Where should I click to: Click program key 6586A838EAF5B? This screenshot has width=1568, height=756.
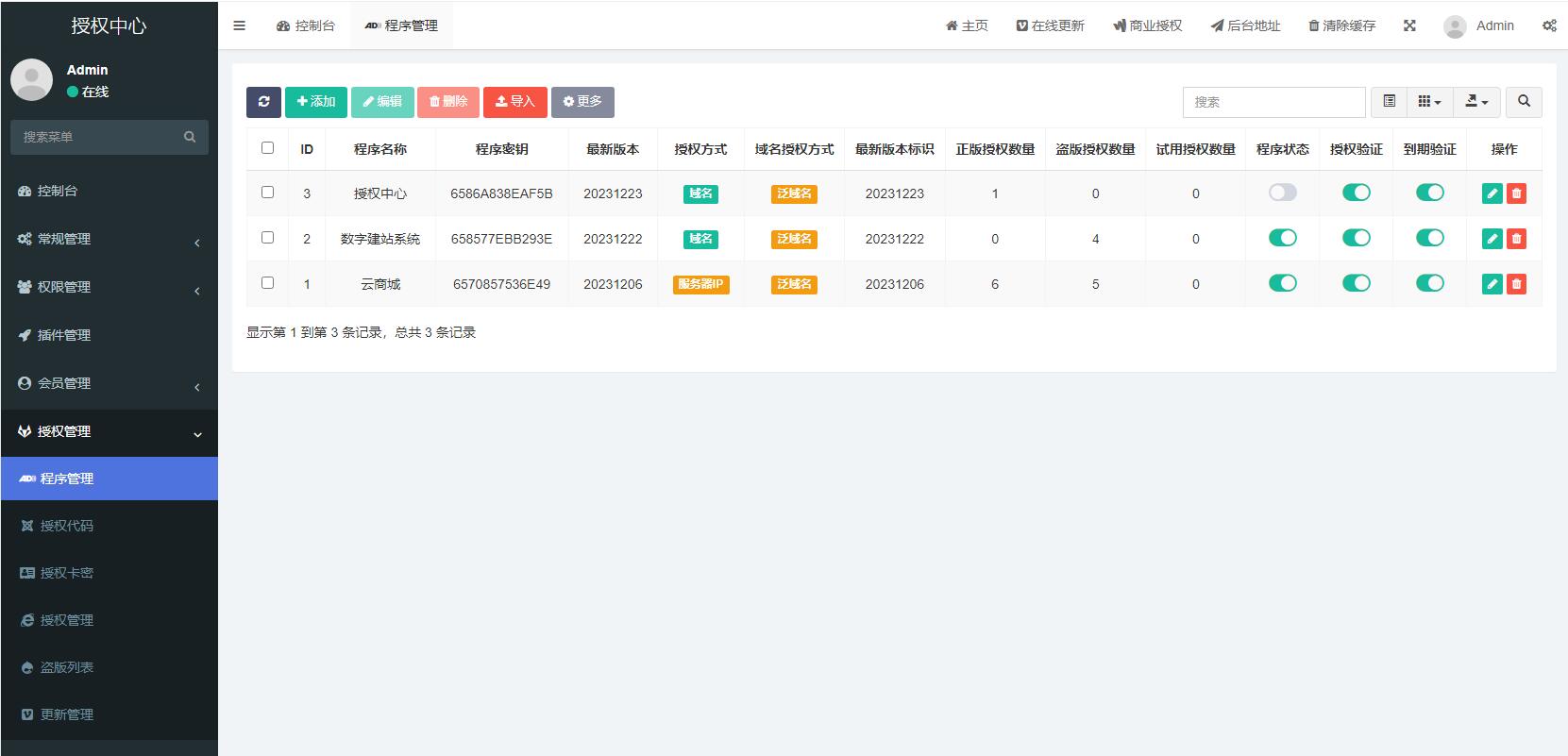click(501, 193)
